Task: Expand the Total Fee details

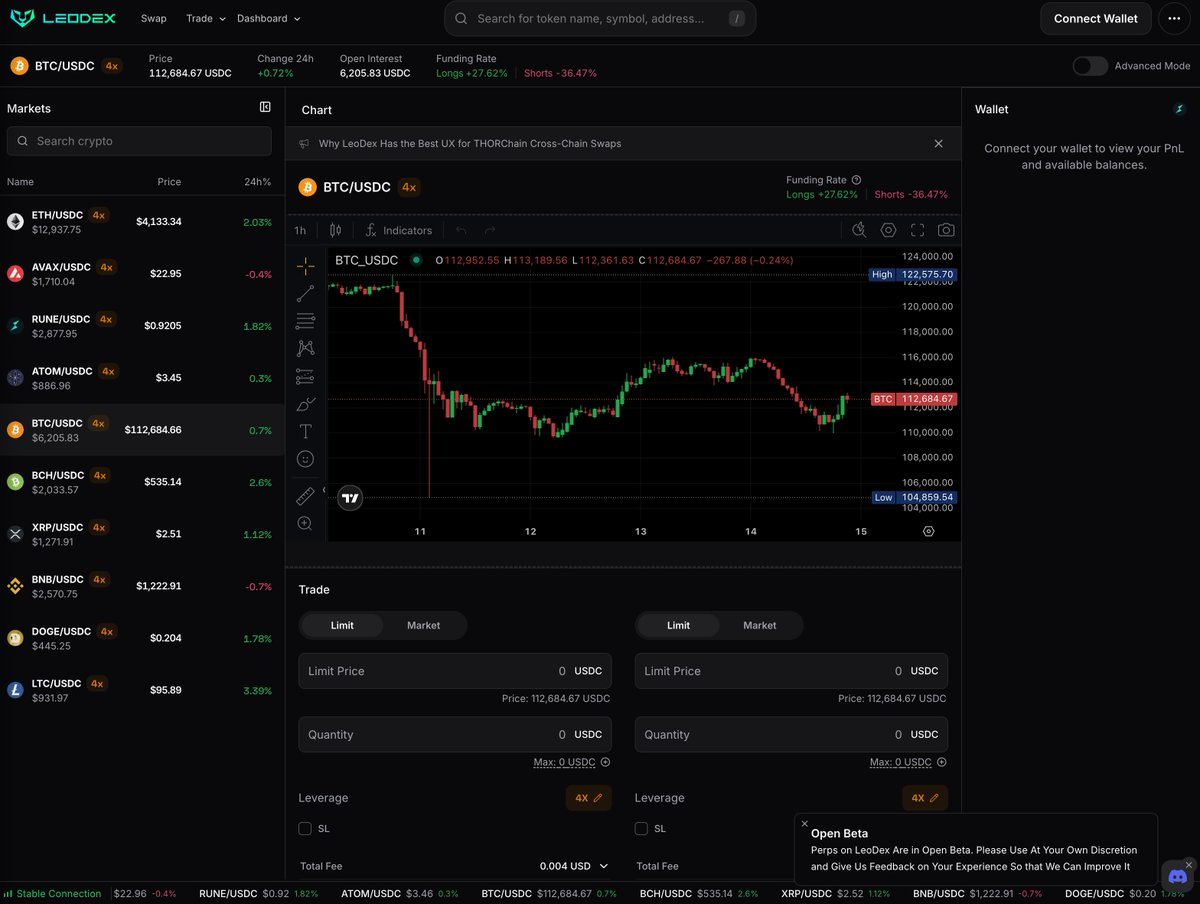Action: pyautogui.click(x=603, y=866)
